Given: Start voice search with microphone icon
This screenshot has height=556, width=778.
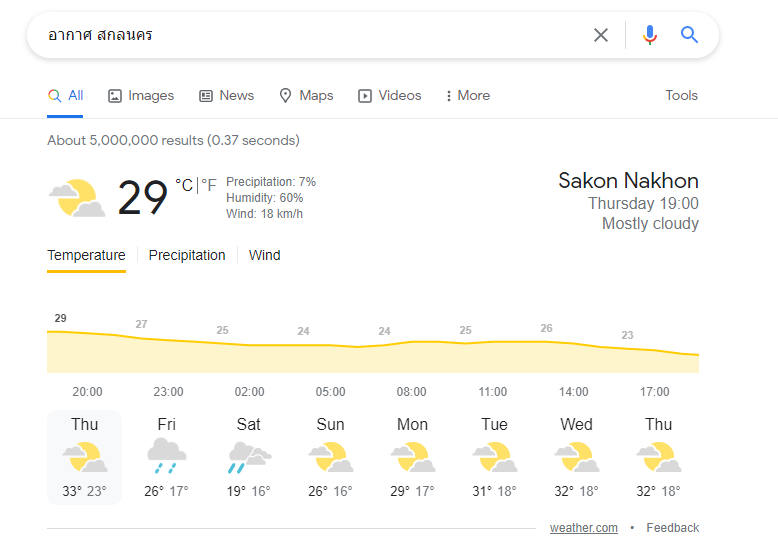Looking at the screenshot, I should tap(649, 35).
